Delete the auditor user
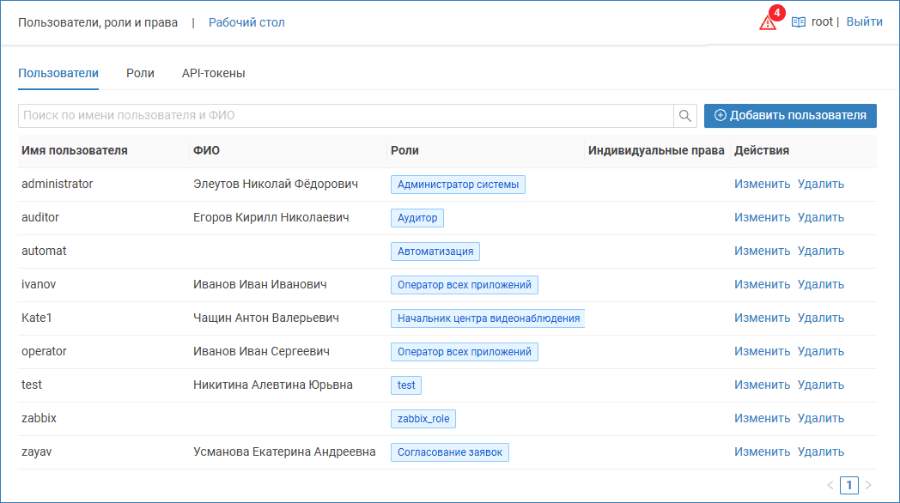This screenshot has width=900, height=503. [821, 218]
